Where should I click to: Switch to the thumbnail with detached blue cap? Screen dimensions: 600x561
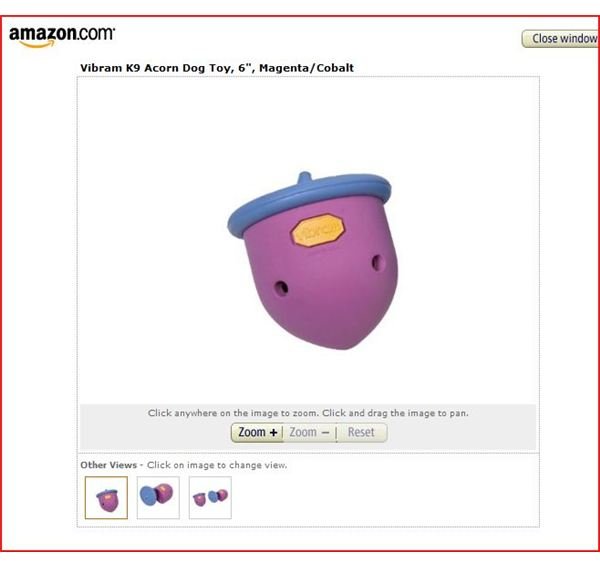pos(158,497)
